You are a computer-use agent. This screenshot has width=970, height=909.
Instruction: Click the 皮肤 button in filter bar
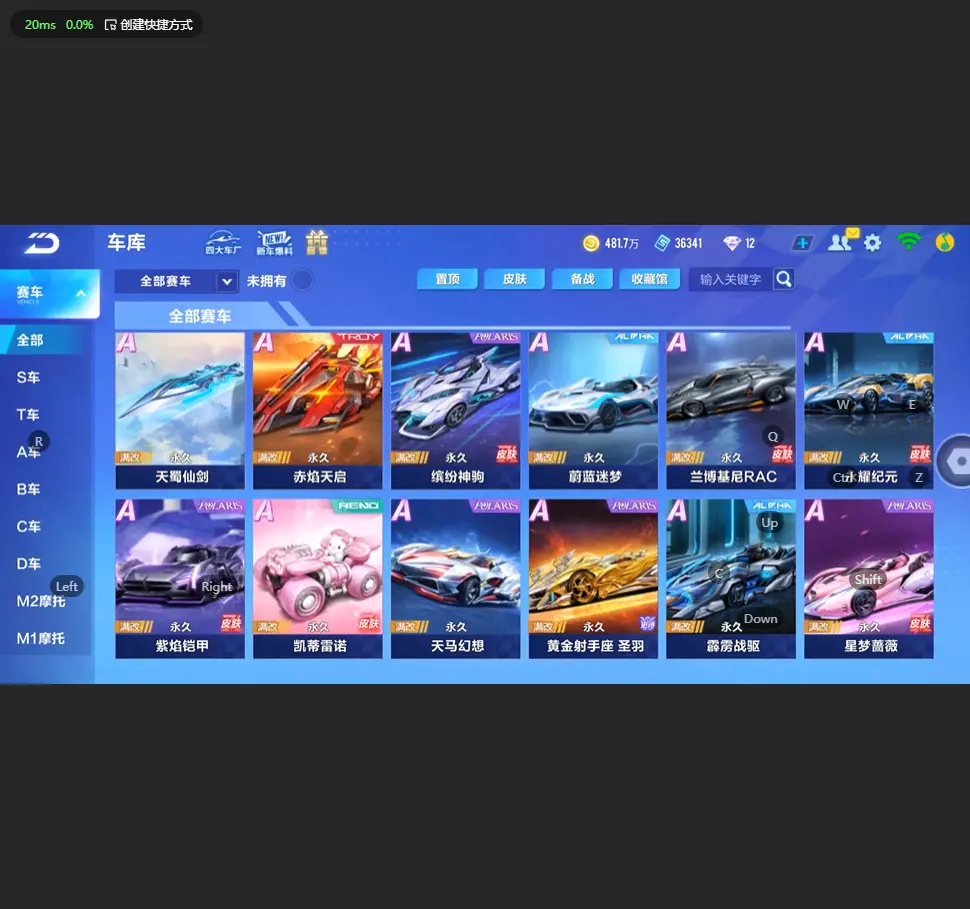tap(515, 279)
